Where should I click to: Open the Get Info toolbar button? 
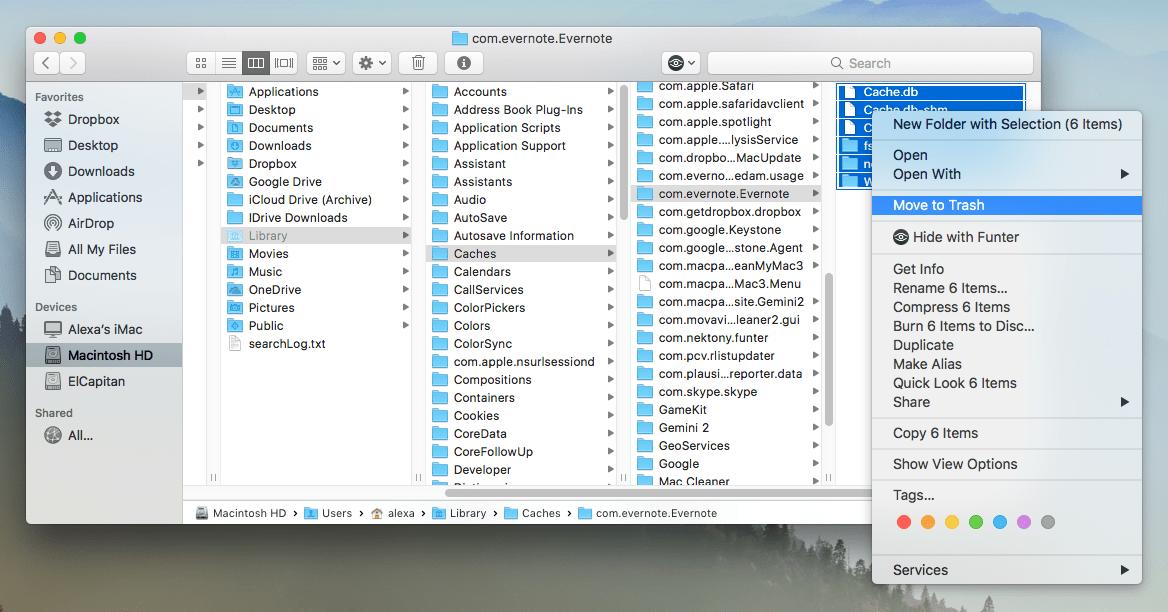pyautogui.click(x=466, y=62)
